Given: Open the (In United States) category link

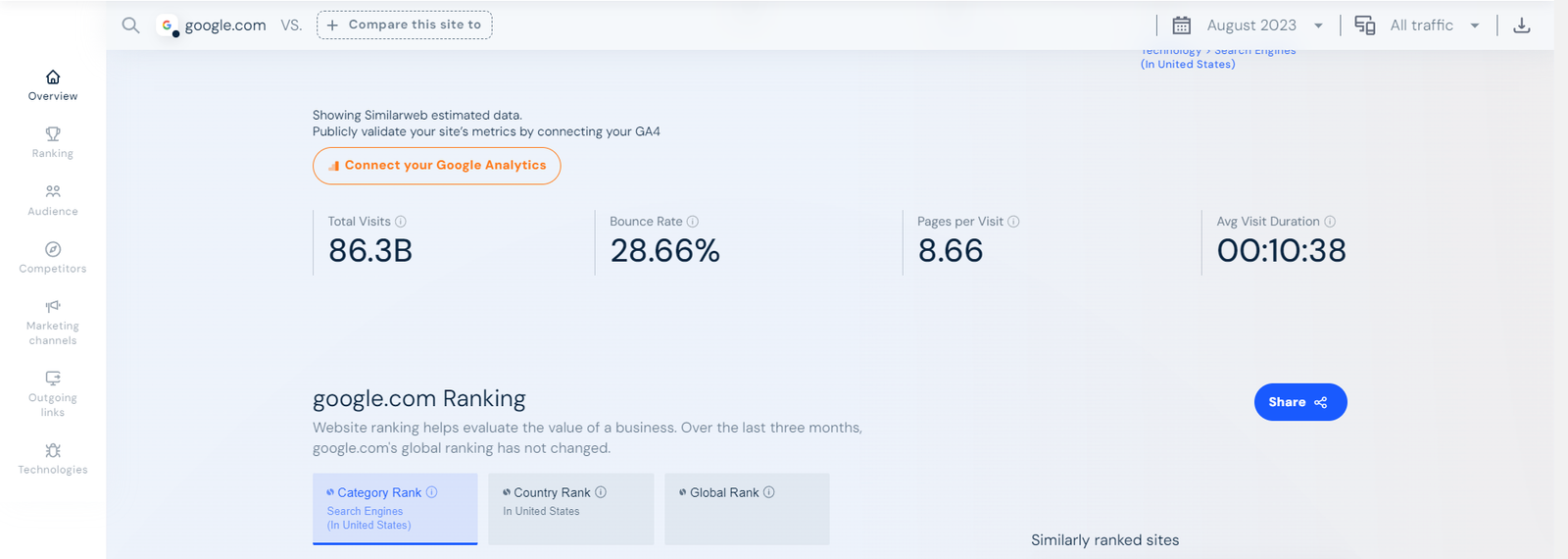Looking at the screenshot, I should (1188, 65).
